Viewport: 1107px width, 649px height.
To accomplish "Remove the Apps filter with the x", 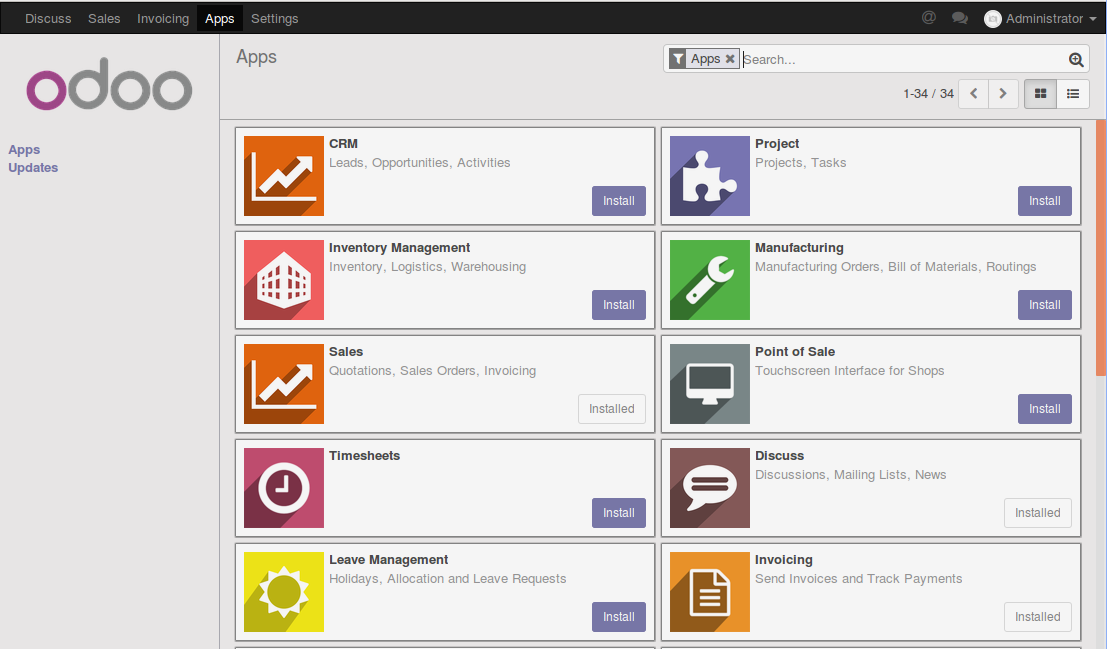I will [730, 59].
